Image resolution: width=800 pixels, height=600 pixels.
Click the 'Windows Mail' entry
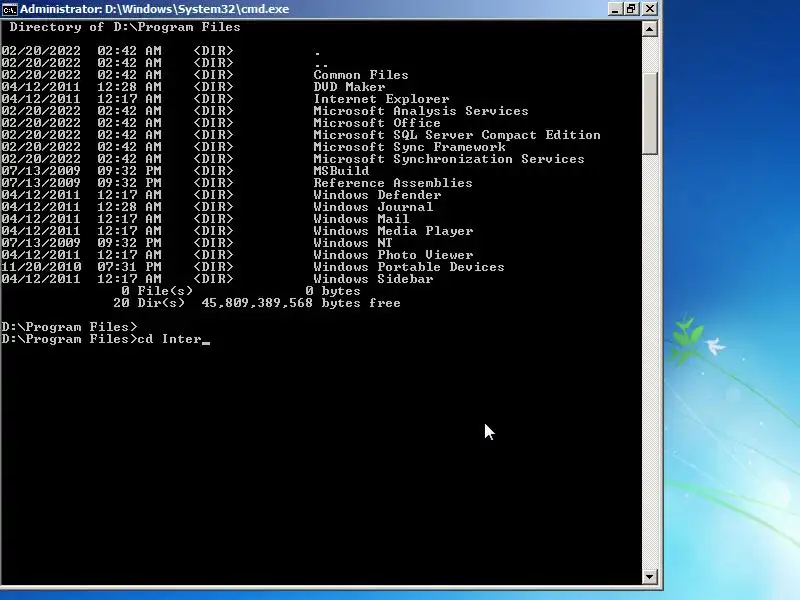(361, 219)
